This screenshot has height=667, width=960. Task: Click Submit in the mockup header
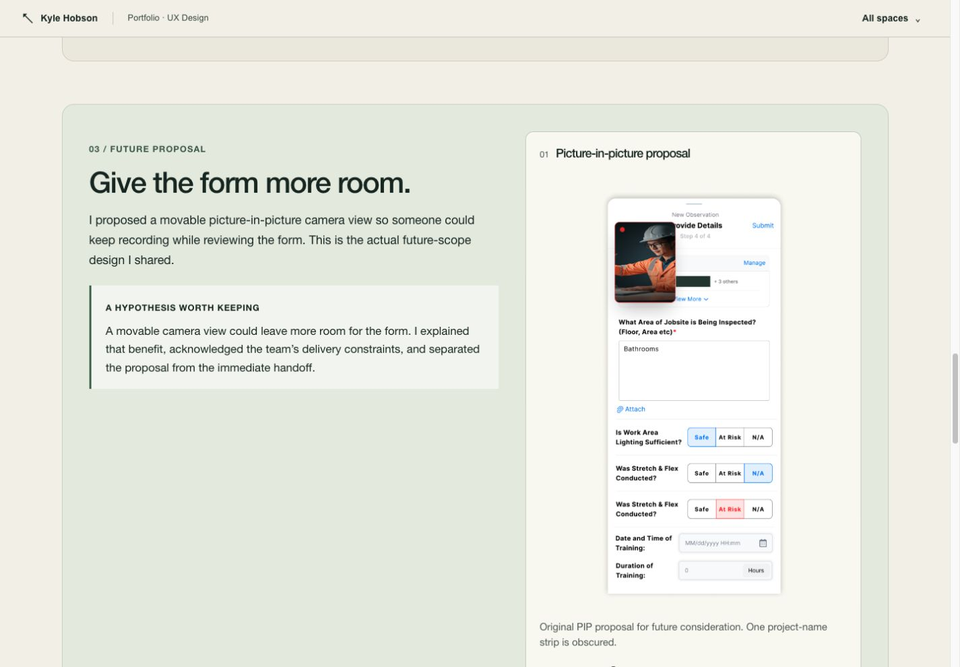pyautogui.click(x=762, y=225)
